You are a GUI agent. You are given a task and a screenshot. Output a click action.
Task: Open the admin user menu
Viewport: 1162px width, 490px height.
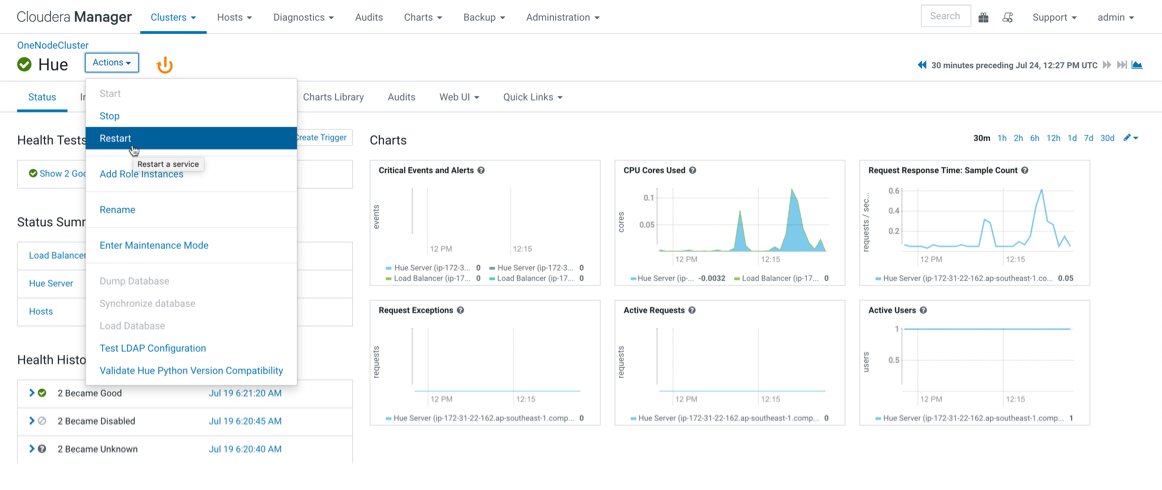click(x=1116, y=17)
